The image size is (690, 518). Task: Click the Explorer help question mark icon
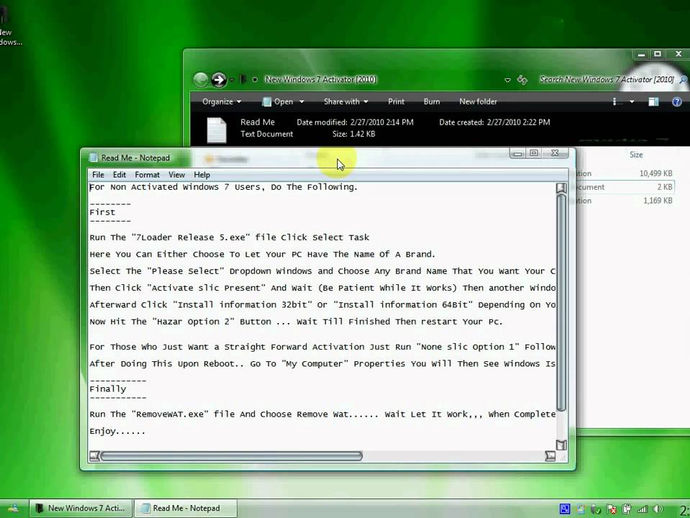pyautogui.click(x=677, y=102)
